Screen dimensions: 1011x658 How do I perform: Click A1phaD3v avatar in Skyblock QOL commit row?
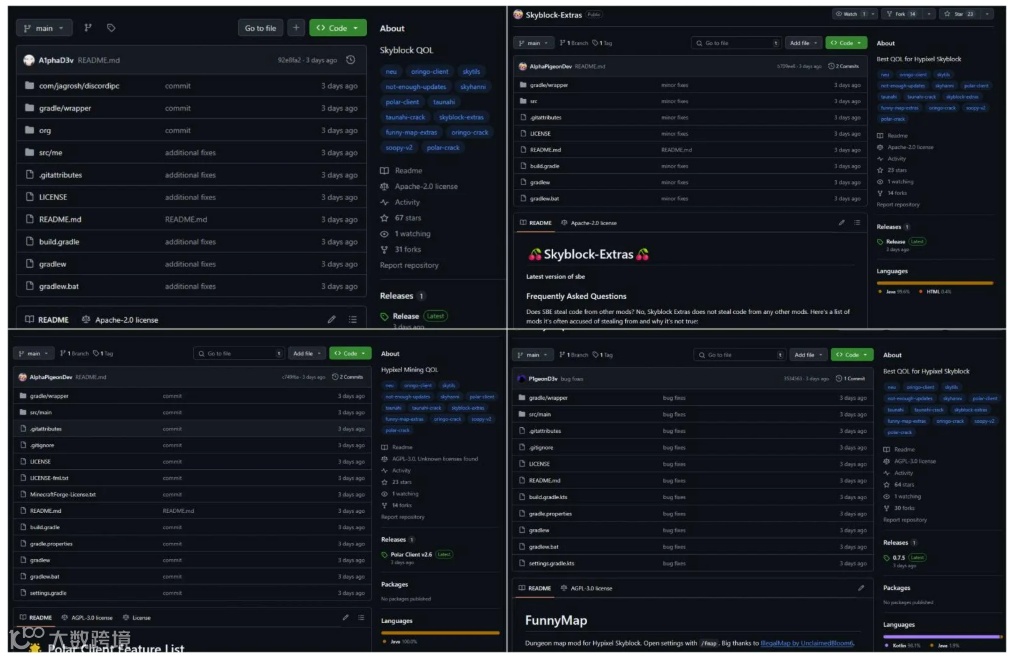(28, 60)
